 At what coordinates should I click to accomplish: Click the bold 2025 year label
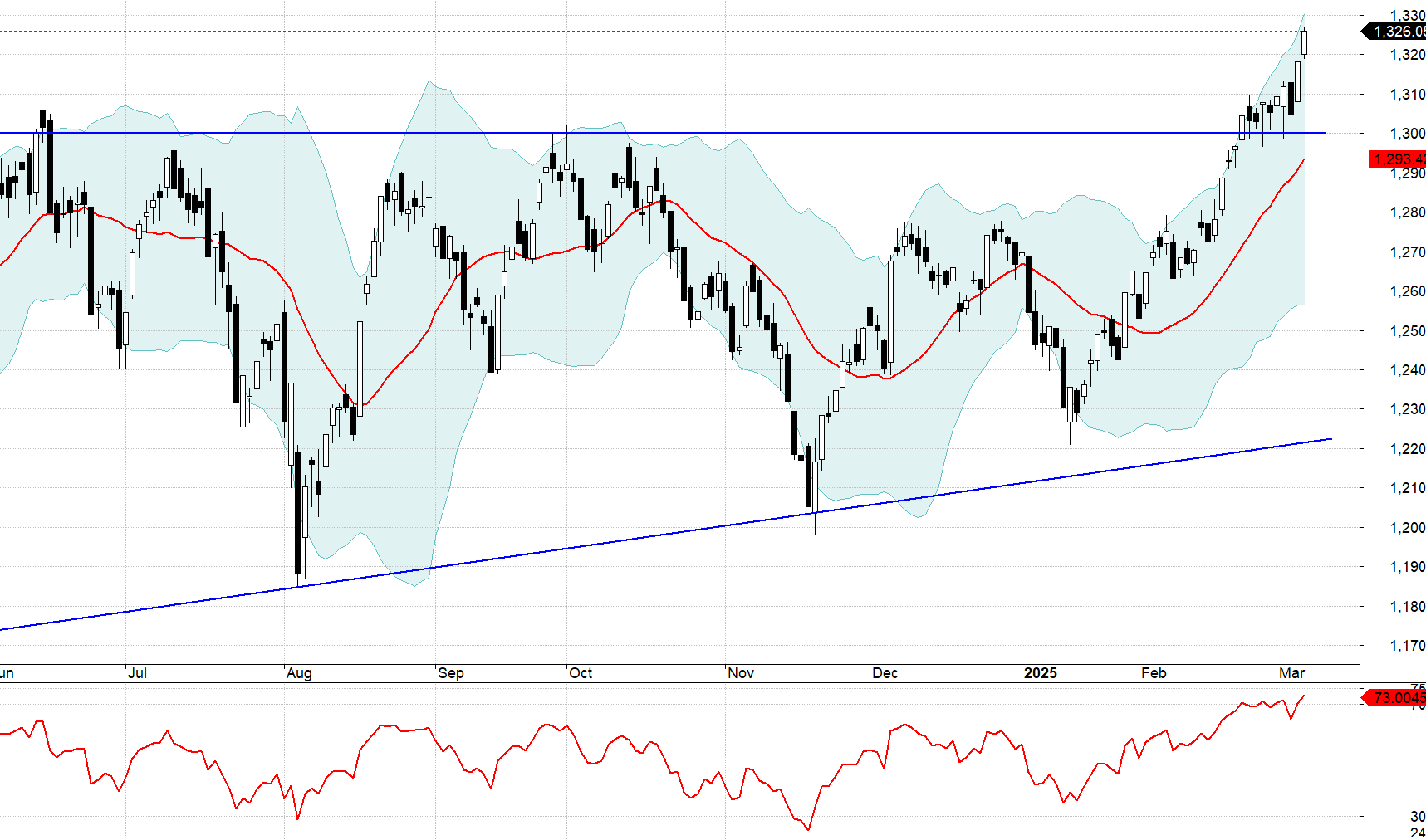[1040, 673]
